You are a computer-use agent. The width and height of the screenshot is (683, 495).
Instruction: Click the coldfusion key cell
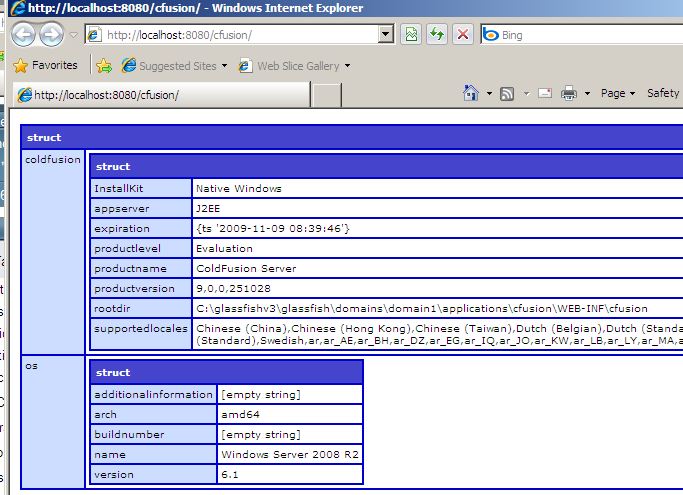coord(53,252)
